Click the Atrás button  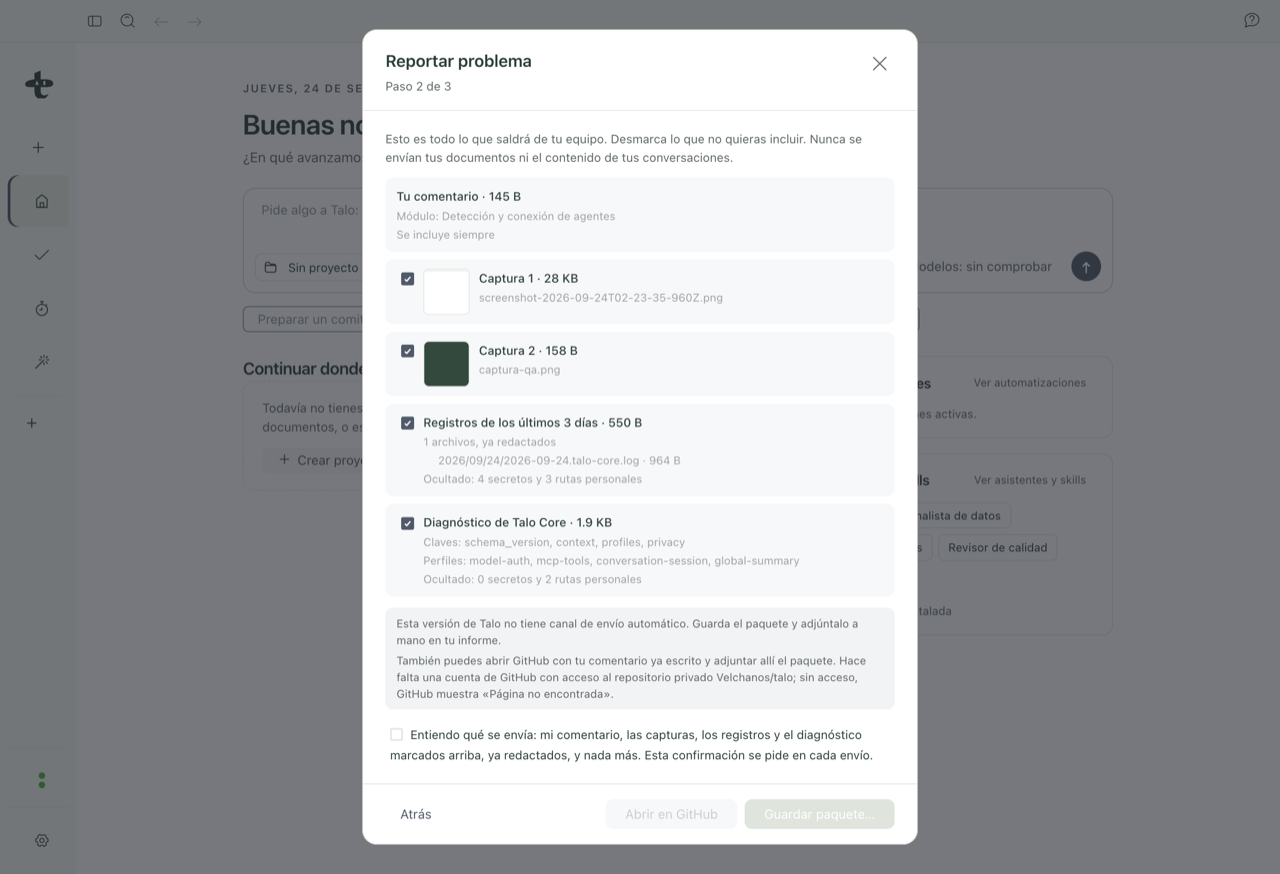[416, 814]
